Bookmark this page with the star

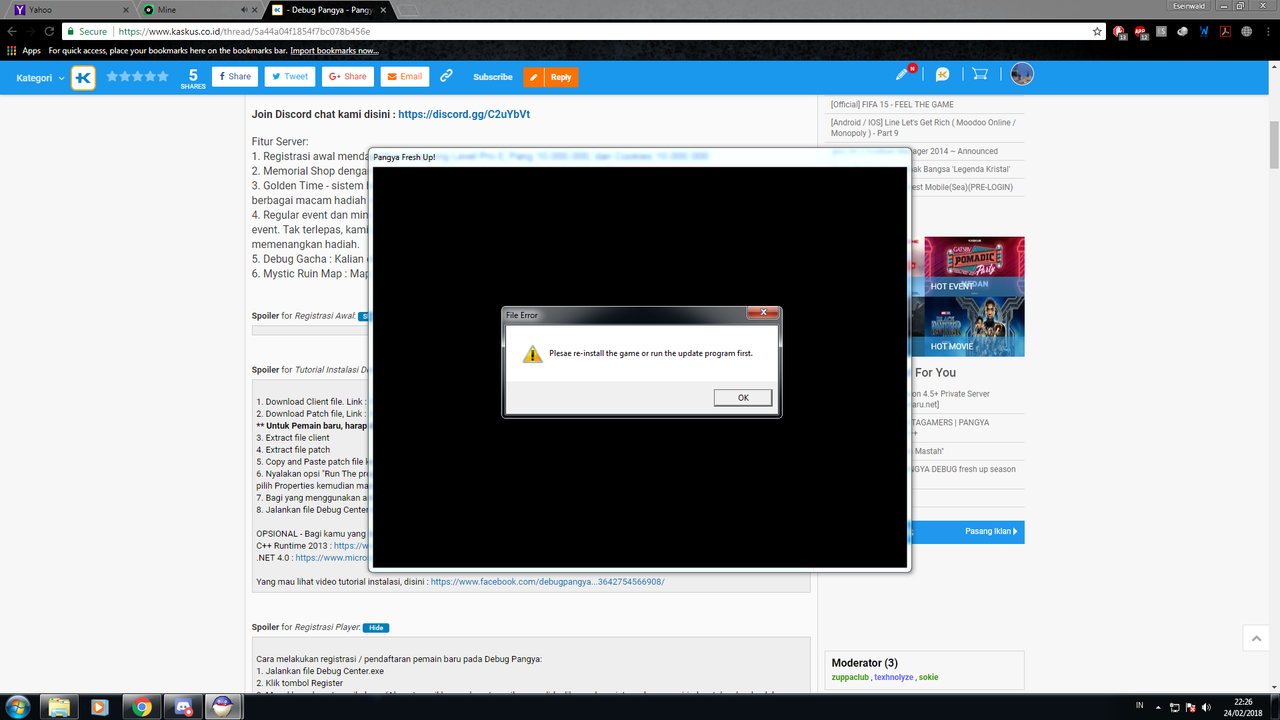tap(1097, 31)
